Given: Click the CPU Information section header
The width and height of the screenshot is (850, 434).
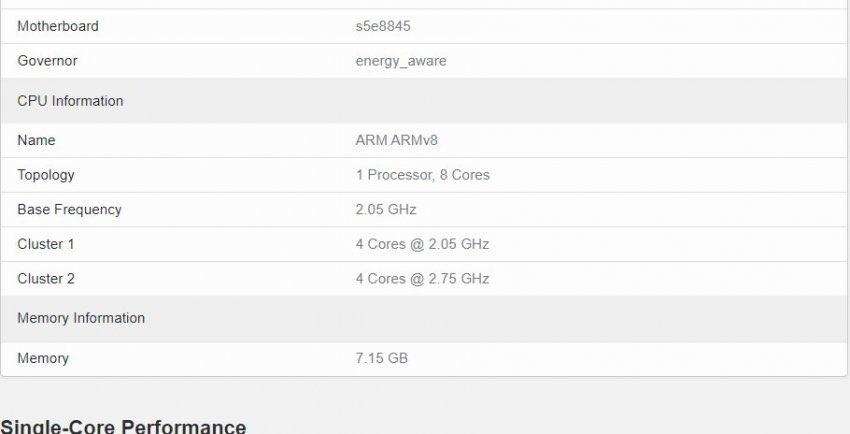Looking at the screenshot, I should coord(70,101).
